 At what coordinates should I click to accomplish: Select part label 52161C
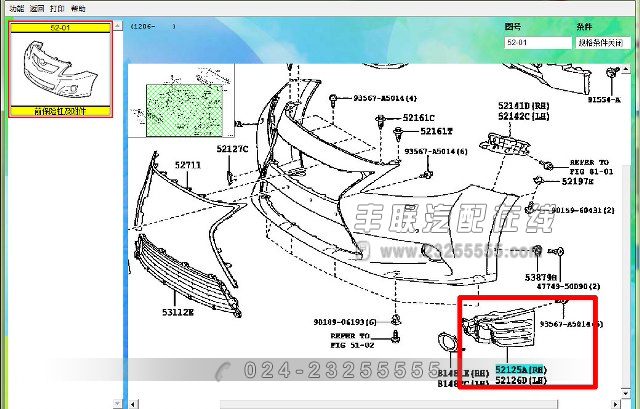(x=418, y=118)
